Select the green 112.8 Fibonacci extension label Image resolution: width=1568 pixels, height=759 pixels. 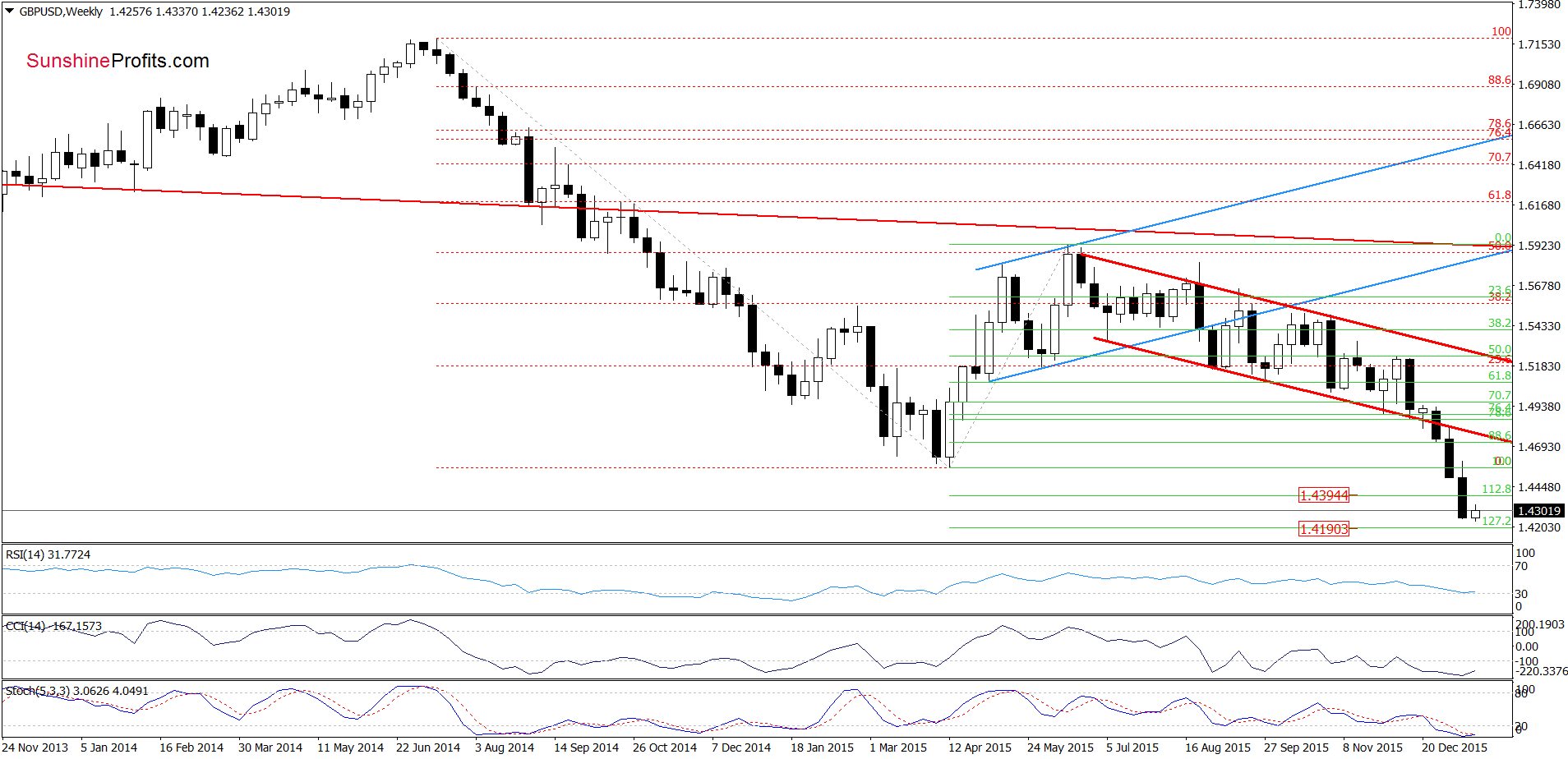tap(1497, 489)
